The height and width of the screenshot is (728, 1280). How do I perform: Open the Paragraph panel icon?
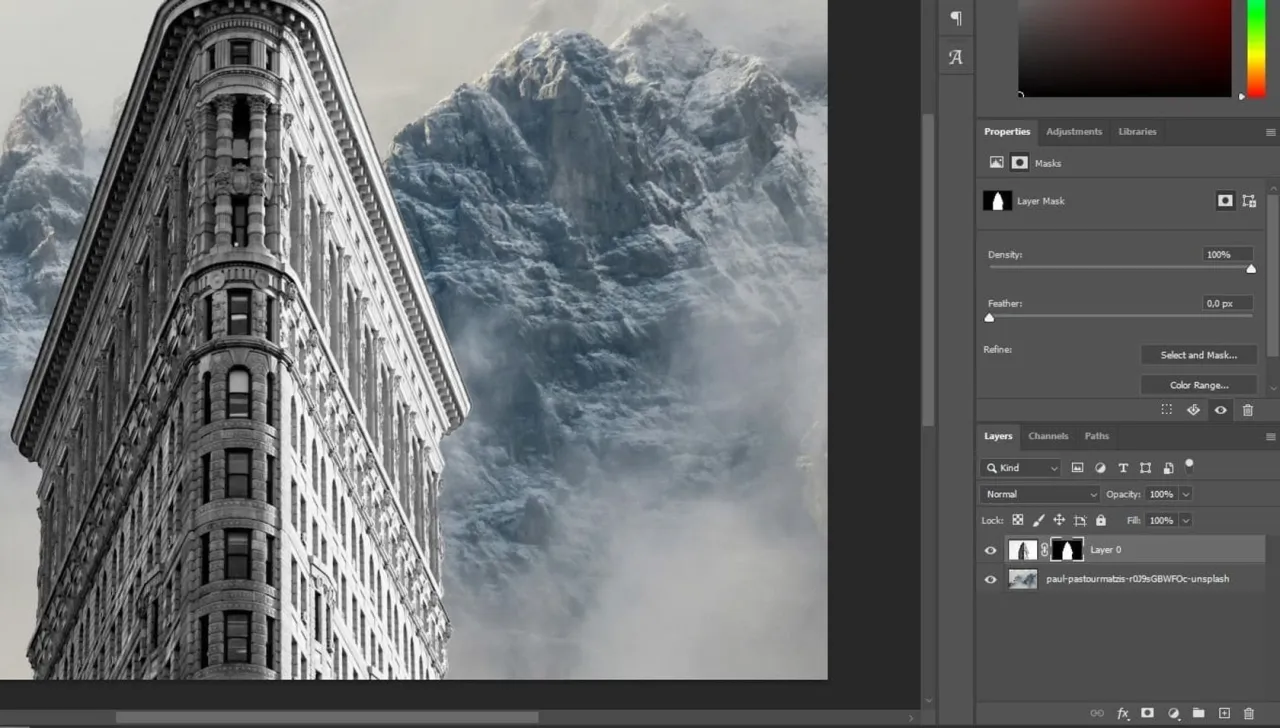pyautogui.click(x=956, y=18)
